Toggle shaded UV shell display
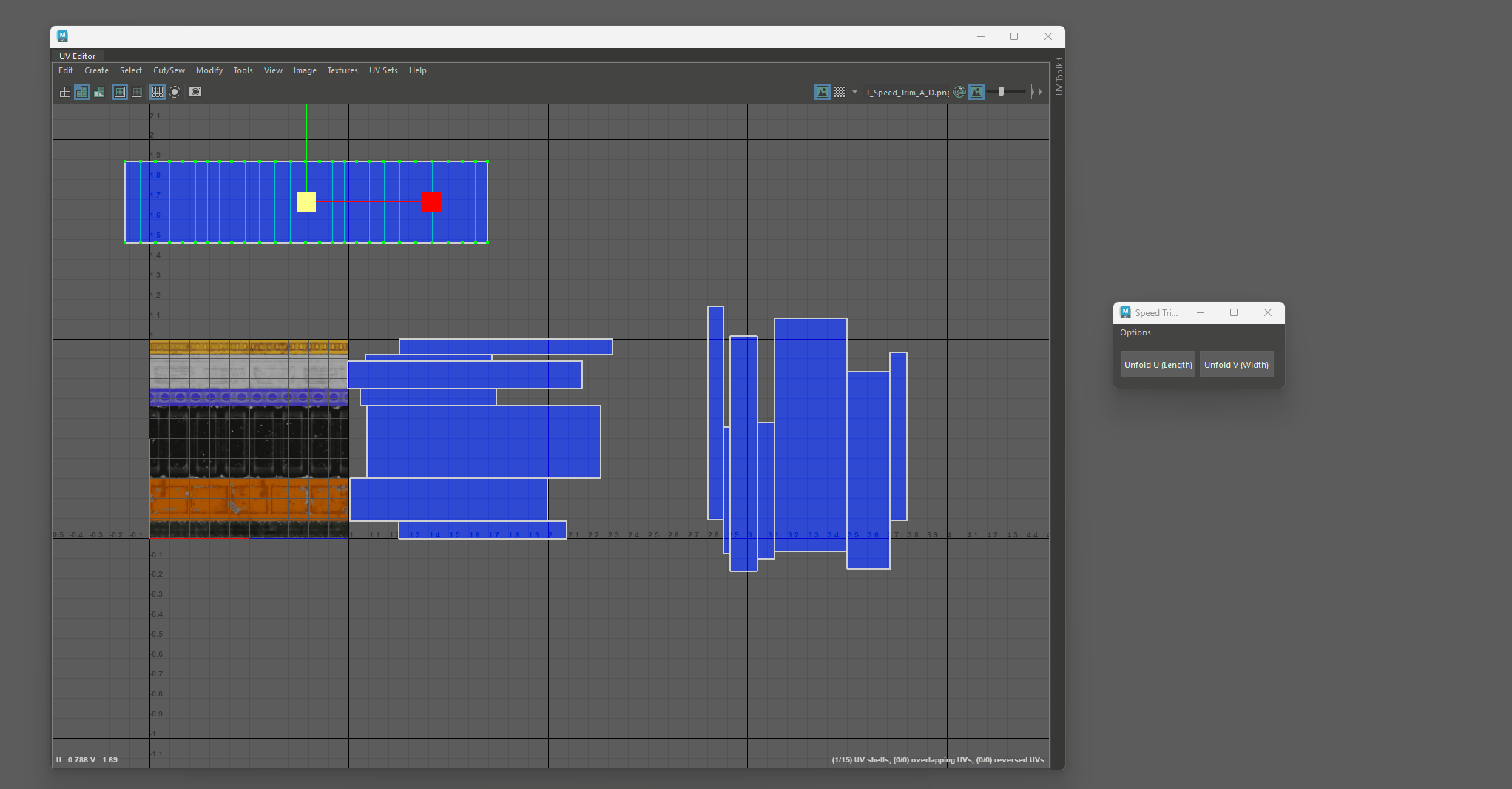 (x=82, y=92)
